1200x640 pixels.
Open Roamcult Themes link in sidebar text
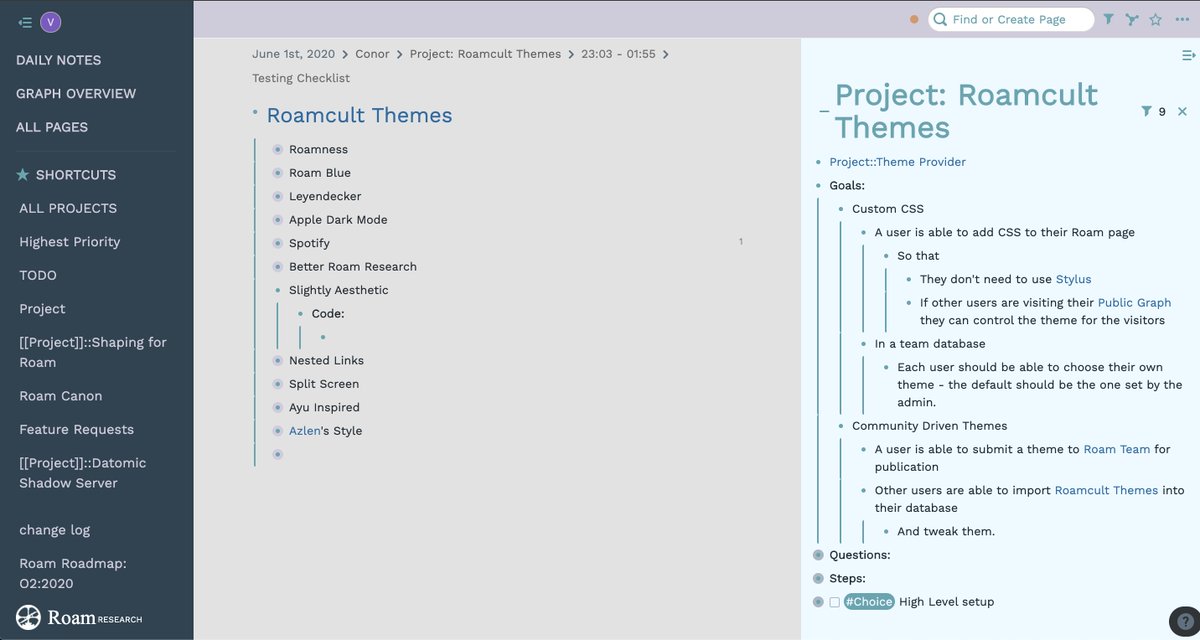pyautogui.click(x=1106, y=490)
